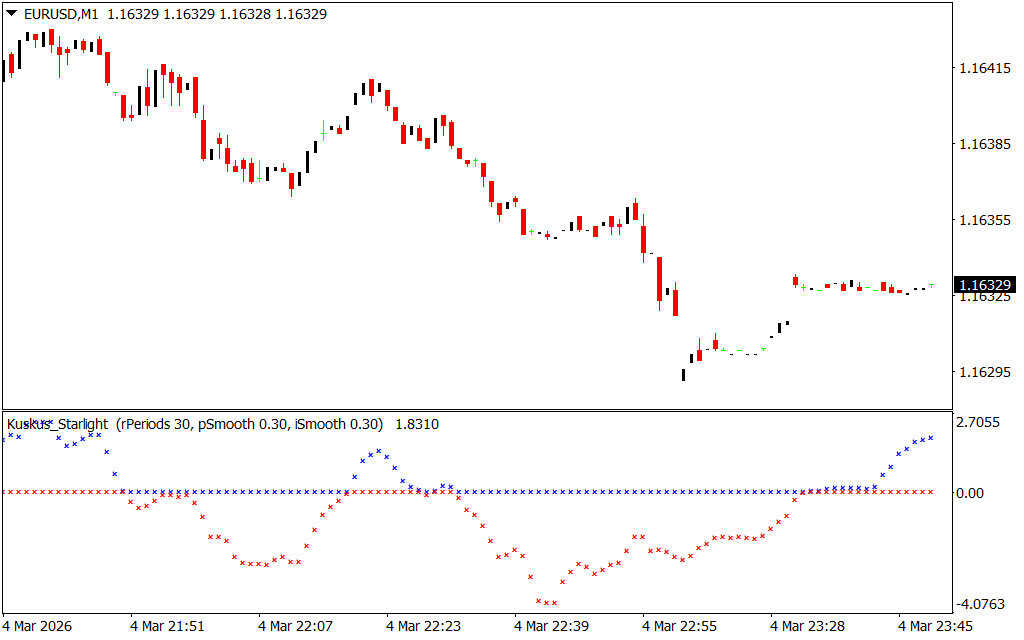This screenshot has height=640, width=1024.
Task: Click the rightmost blue indicator cross
Action: (931, 437)
